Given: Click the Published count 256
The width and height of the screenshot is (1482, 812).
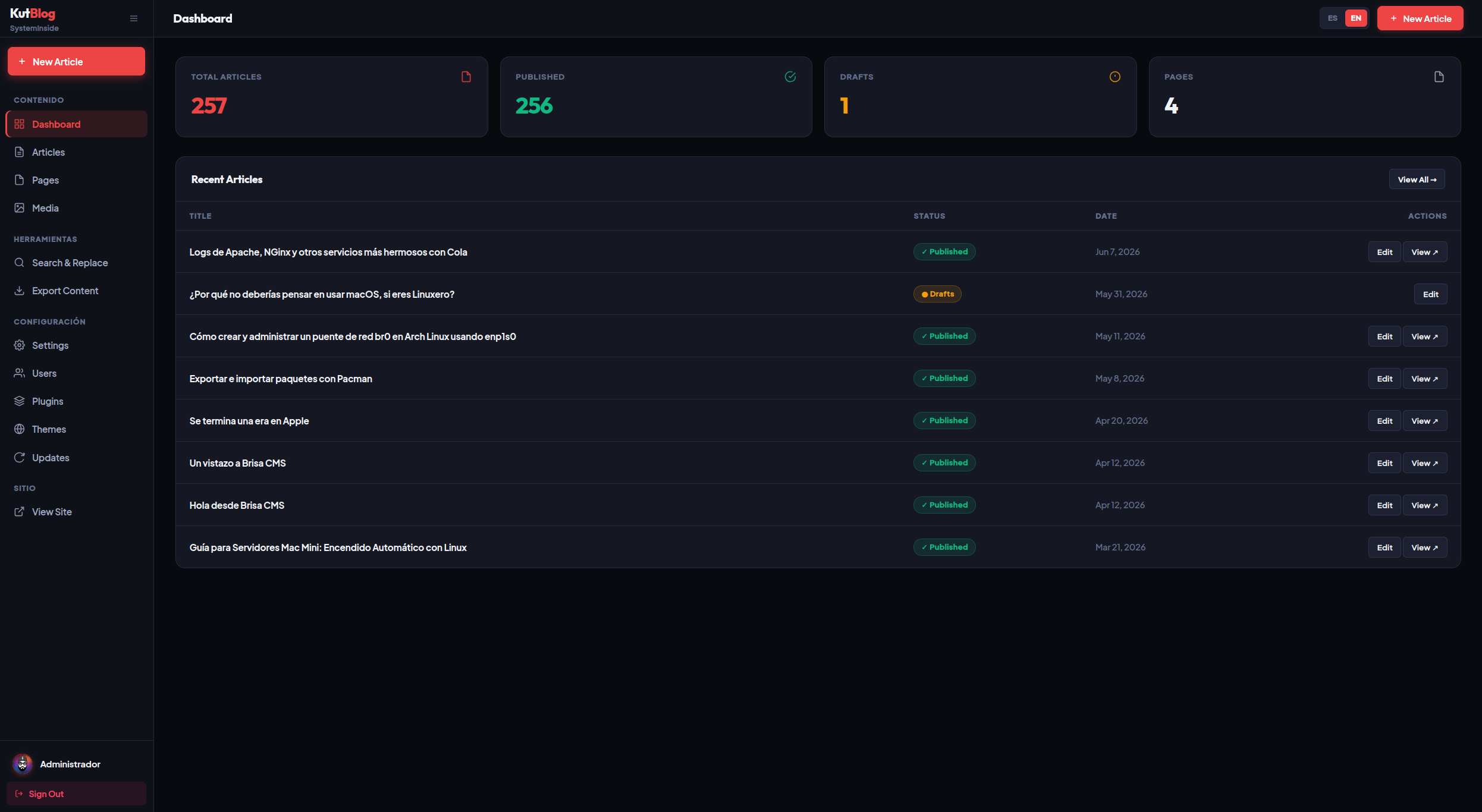Looking at the screenshot, I should point(534,106).
